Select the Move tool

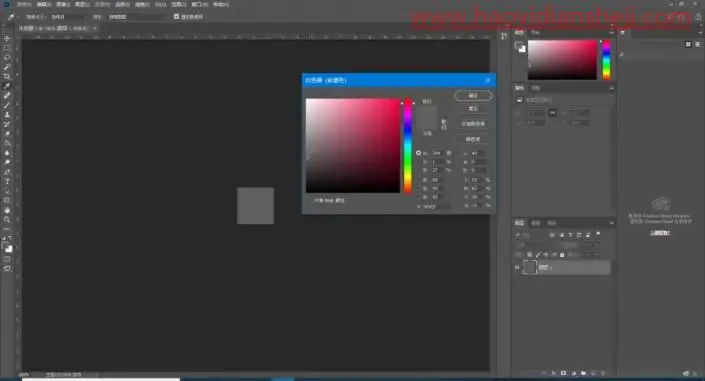pyautogui.click(x=7, y=38)
